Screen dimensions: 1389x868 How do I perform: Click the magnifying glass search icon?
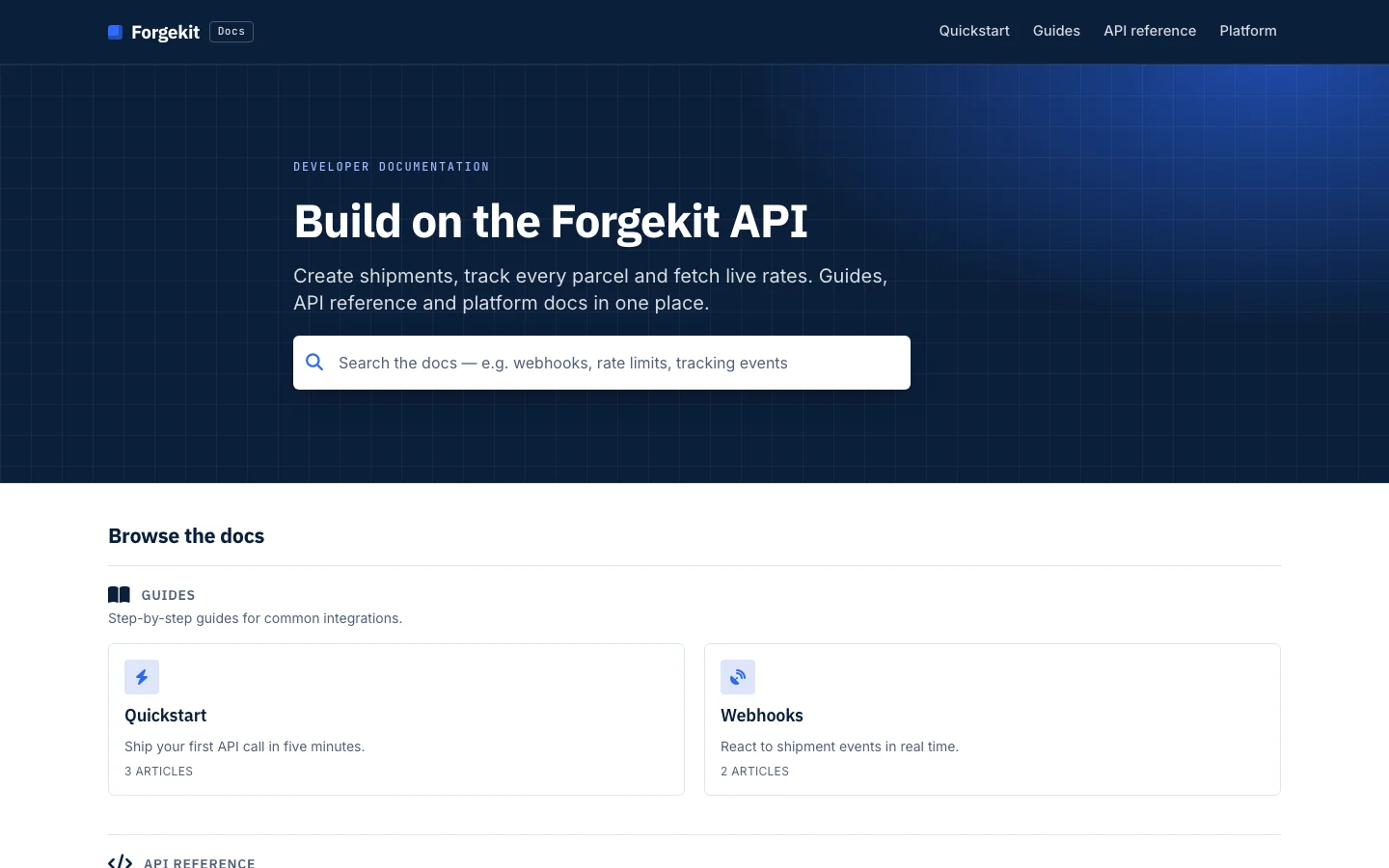[314, 363]
